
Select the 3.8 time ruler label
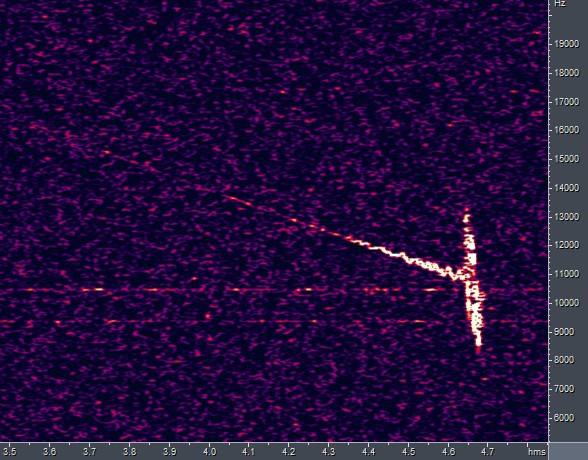129,452
